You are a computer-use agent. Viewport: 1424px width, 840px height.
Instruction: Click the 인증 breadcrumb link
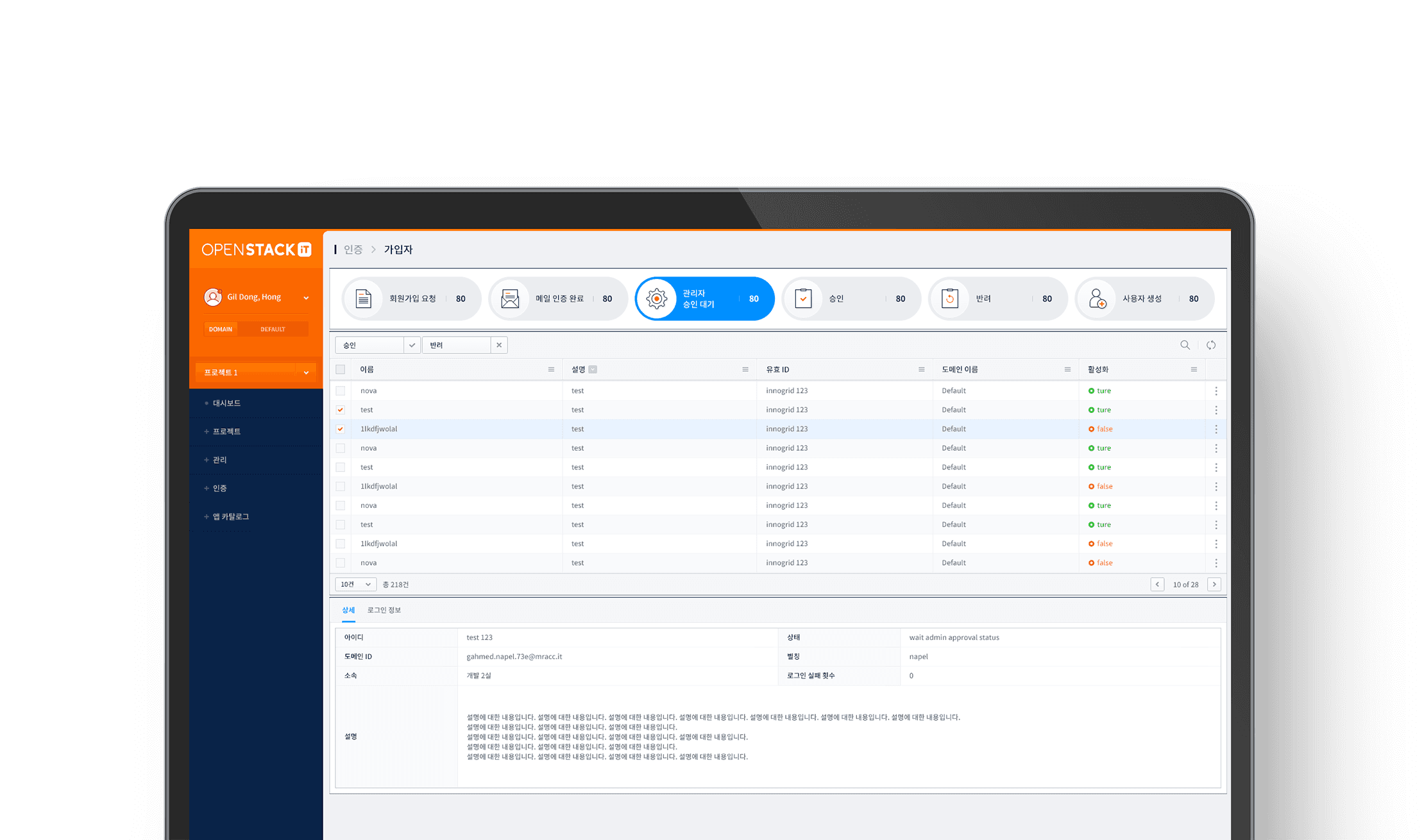(x=353, y=249)
